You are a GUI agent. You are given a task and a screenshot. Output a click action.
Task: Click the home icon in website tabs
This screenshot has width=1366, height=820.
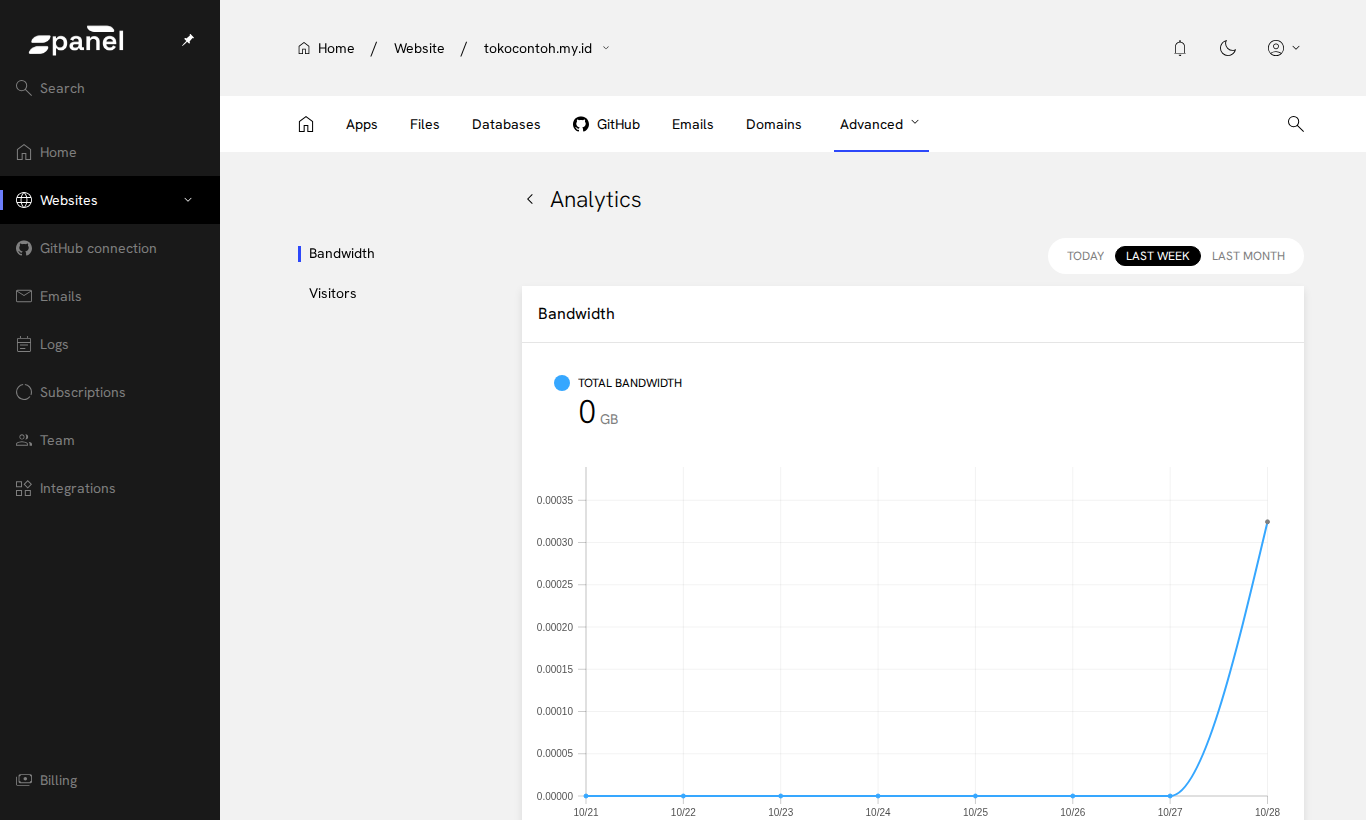306,124
